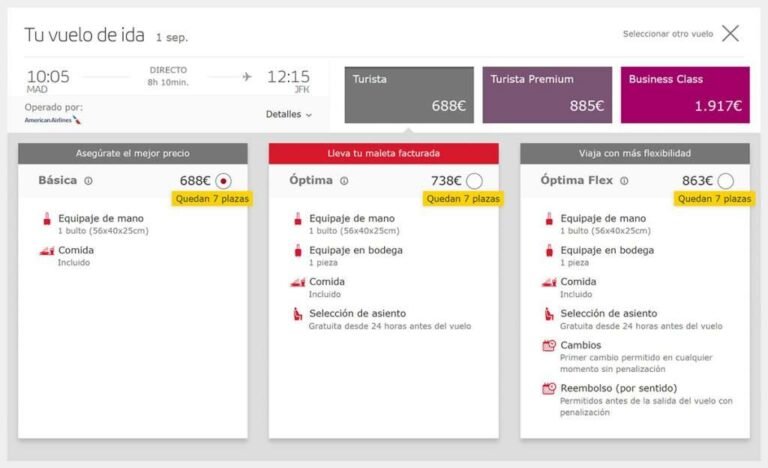Select the Óptima Flex 863€ radio button

coord(725,181)
